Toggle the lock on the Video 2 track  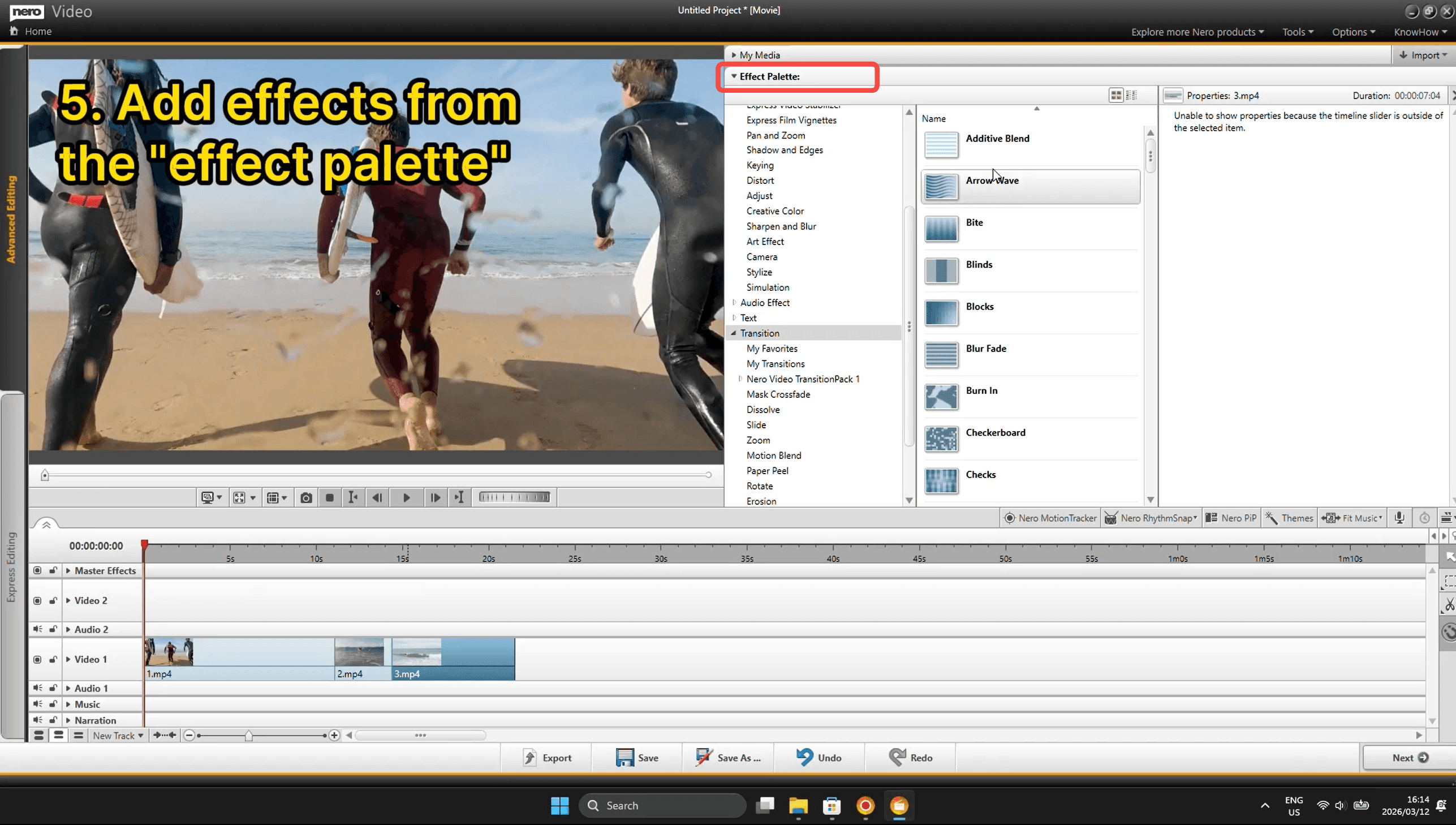point(53,600)
